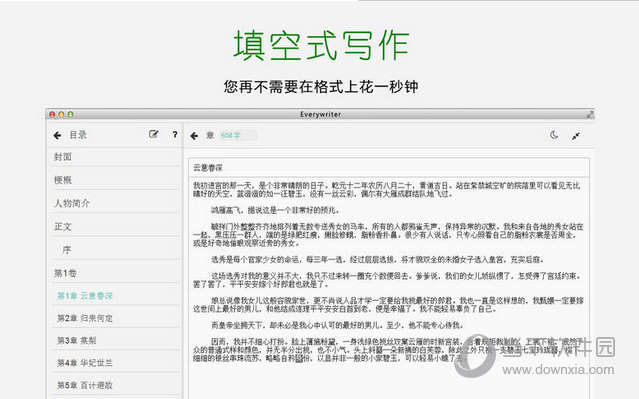Select 封面 in the table of contents
The width and height of the screenshot is (639, 399).
[116, 157]
